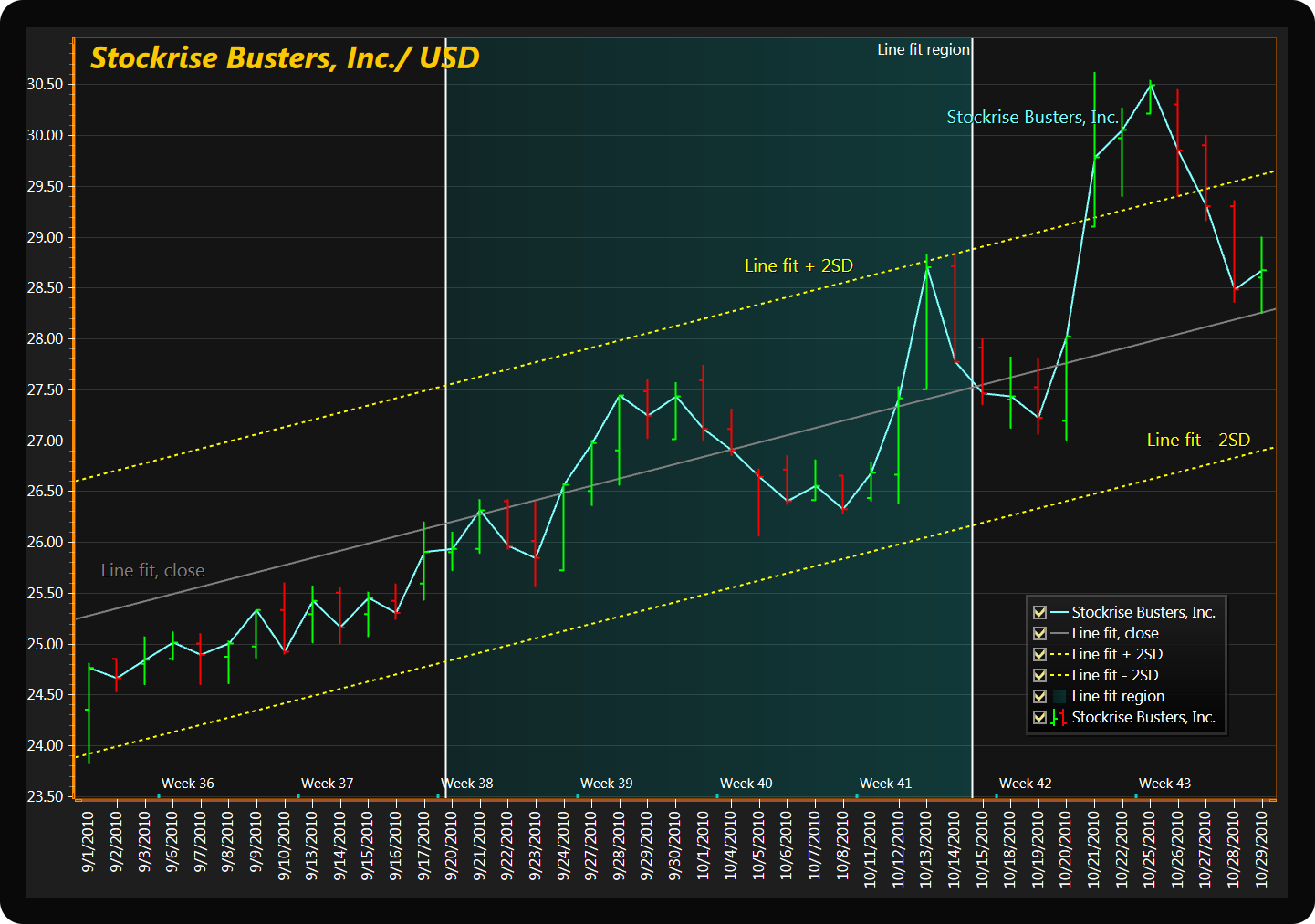The width and height of the screenshot is (1315, 924).
Task: Click the chart title Stockrise Busters, Inc./ USD
Action: pyautogui.click(x=285, y=58)
